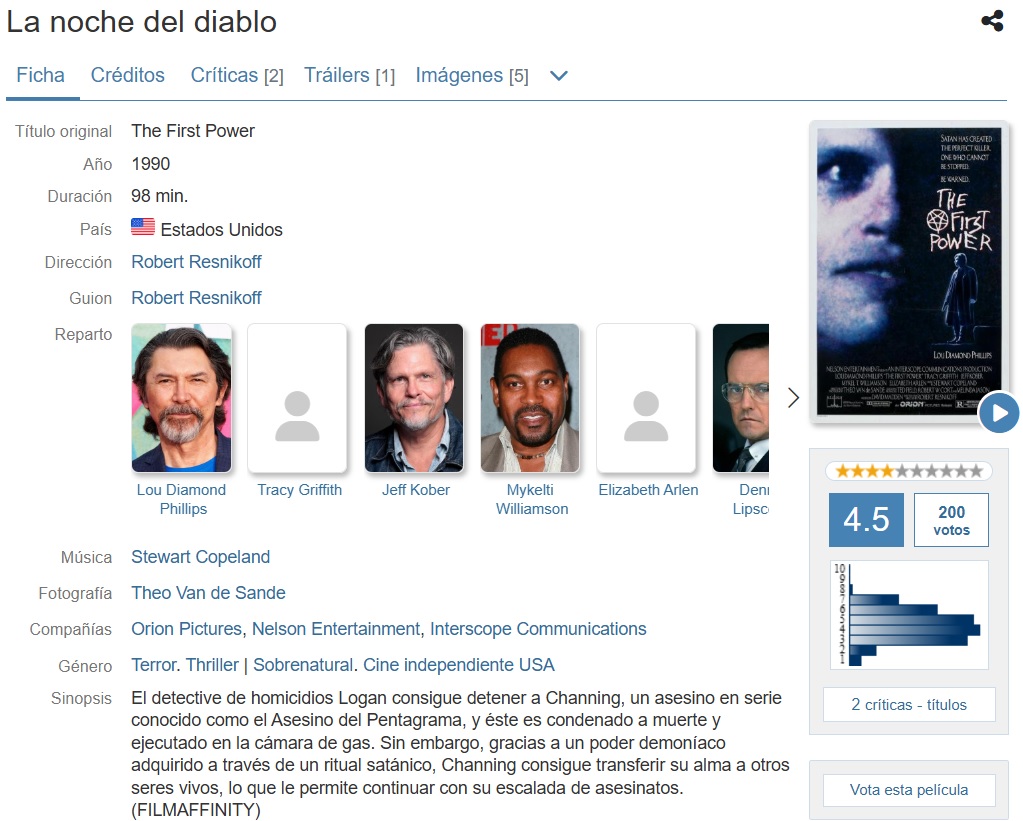Click the duration value '98 min.'

(x=159, y=196)
